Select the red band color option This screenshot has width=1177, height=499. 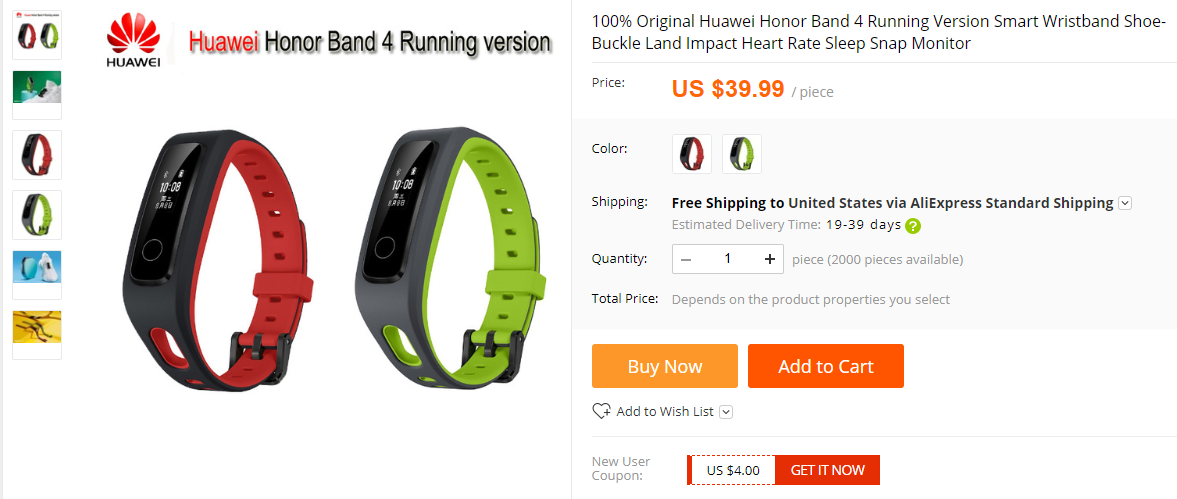point(692,154)
